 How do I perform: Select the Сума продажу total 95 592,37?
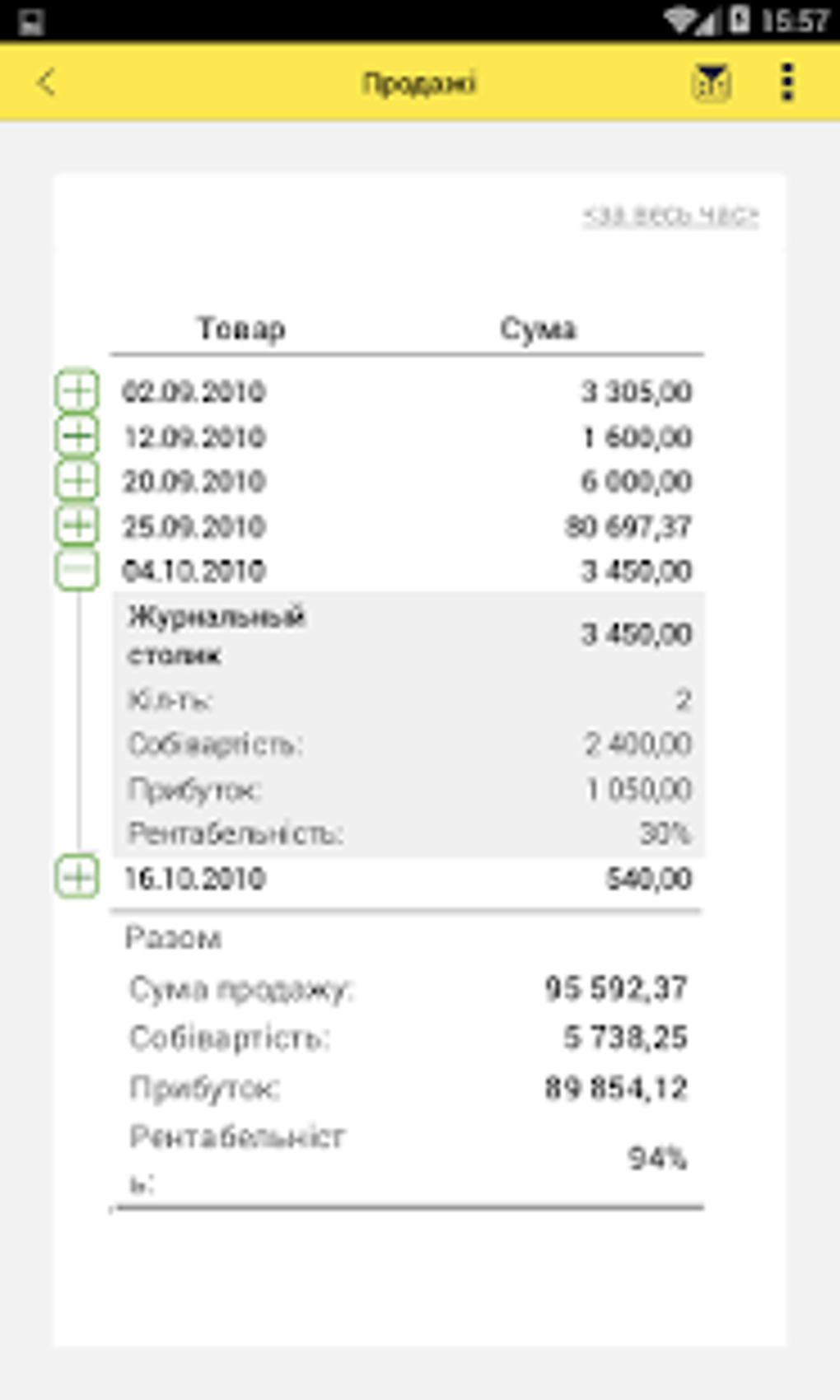point(615,988)
